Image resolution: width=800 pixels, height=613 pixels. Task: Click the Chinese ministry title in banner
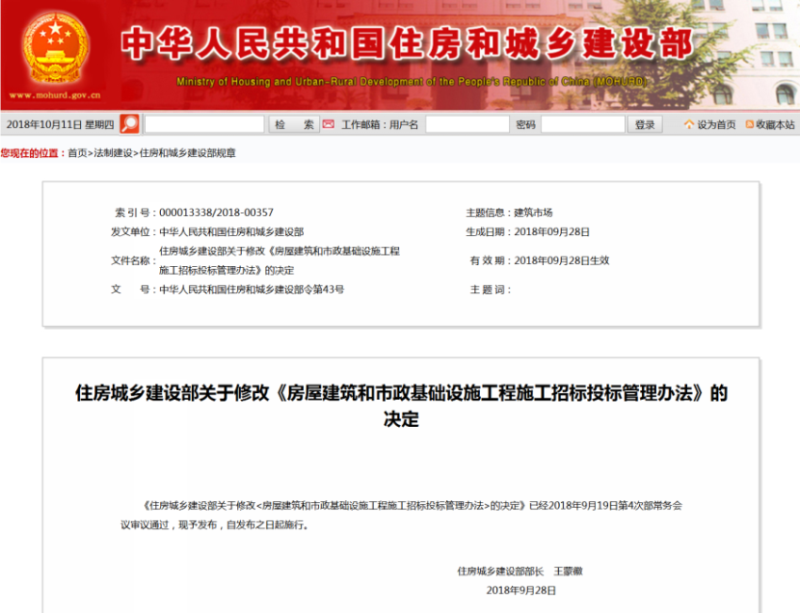click(x=407, y=44)
